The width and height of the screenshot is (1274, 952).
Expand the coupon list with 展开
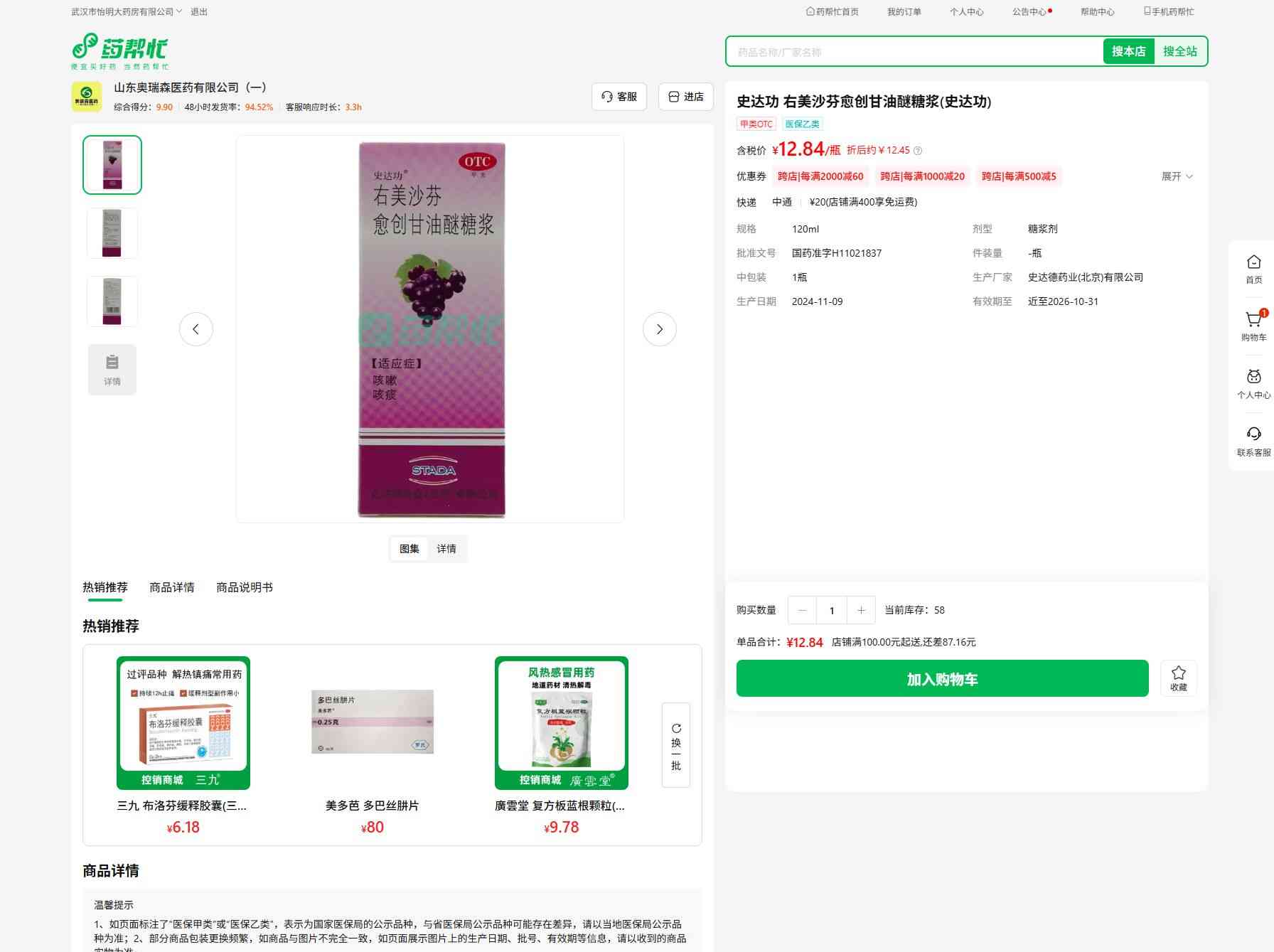1177,176
